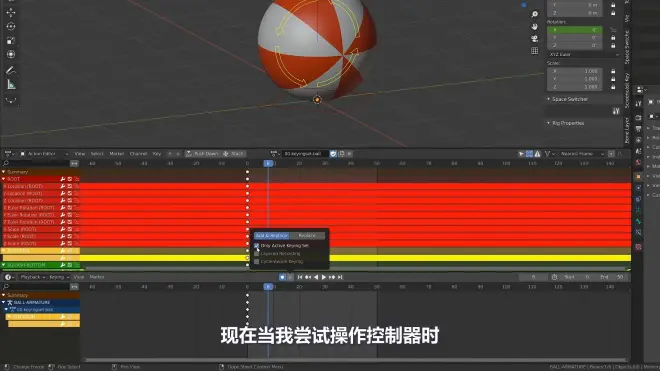660x371 pixels.
Task: Select the Measure tool
Action: 11,85
